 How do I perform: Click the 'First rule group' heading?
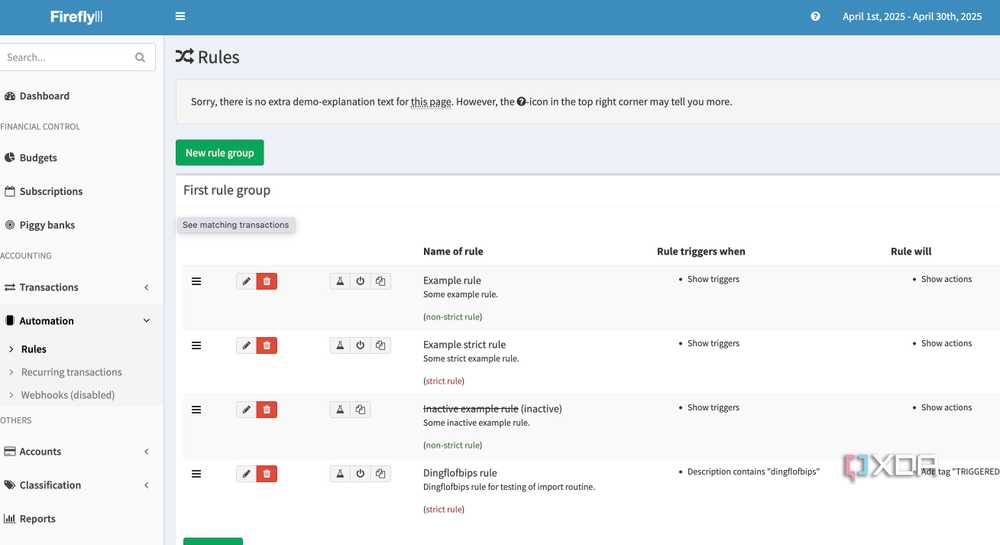[226, 191]
